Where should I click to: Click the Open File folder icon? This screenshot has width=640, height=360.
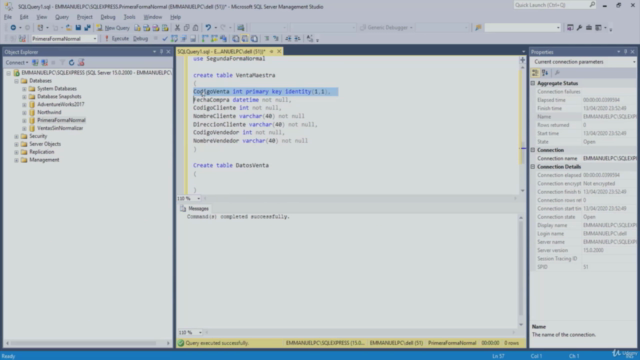point(69,28)
